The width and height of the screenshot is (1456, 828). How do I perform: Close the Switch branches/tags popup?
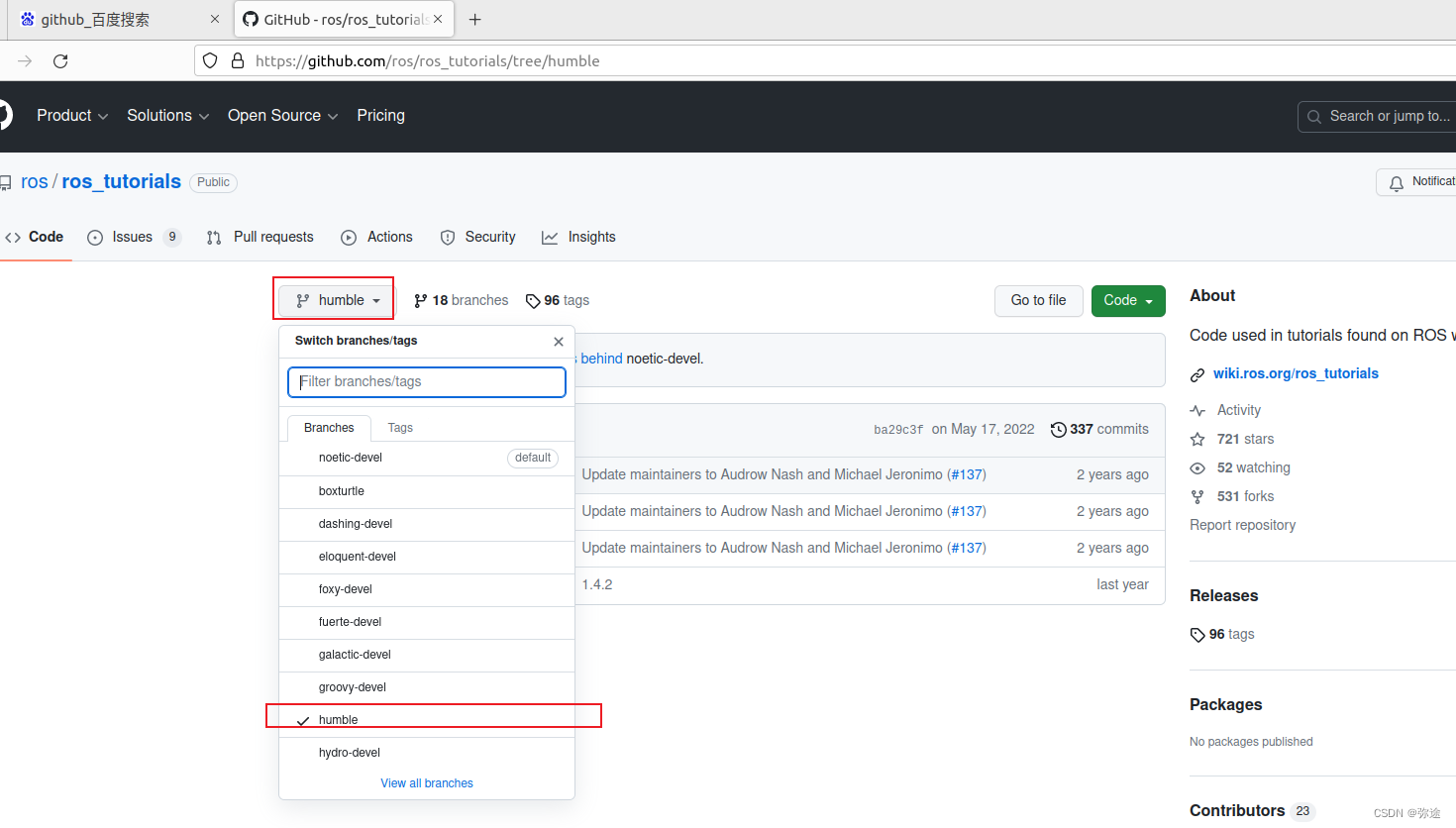coord(559,342)
